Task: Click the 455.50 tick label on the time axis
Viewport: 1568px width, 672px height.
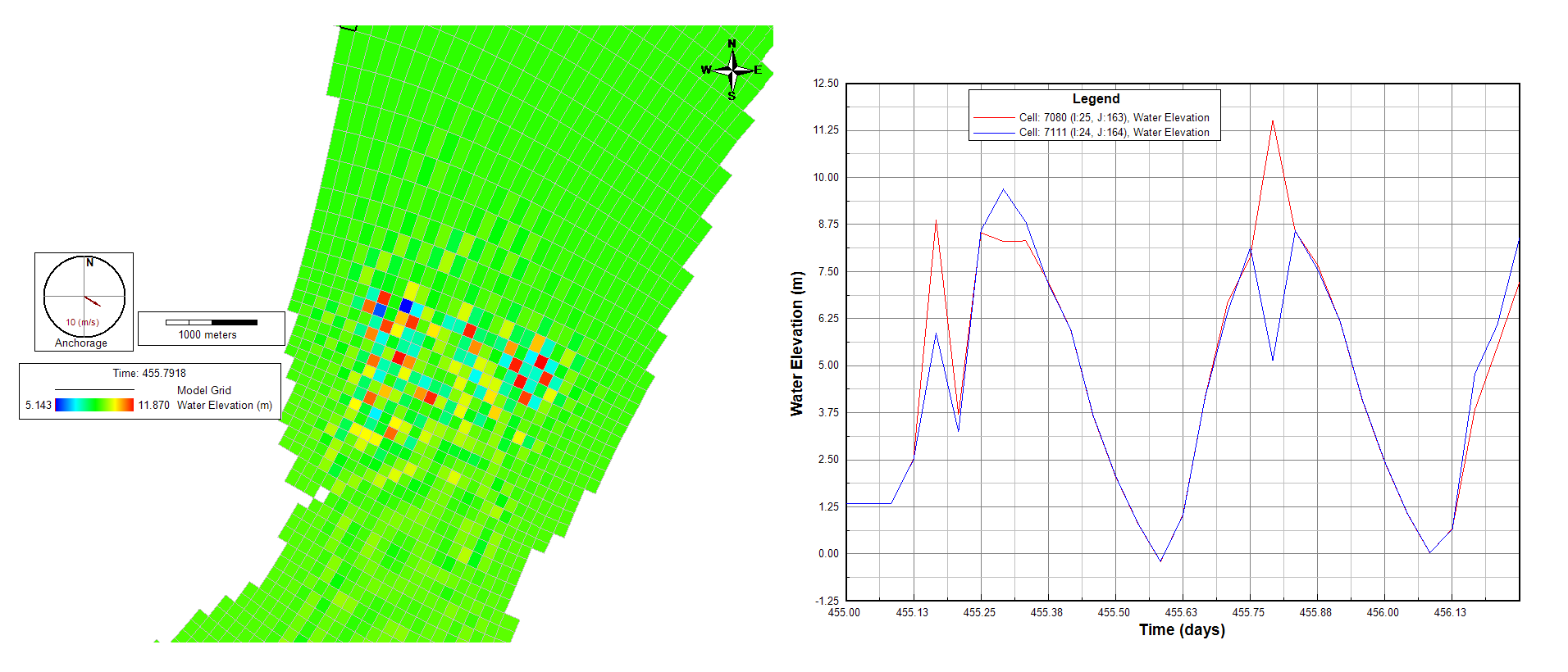Action: (1114, 613)
